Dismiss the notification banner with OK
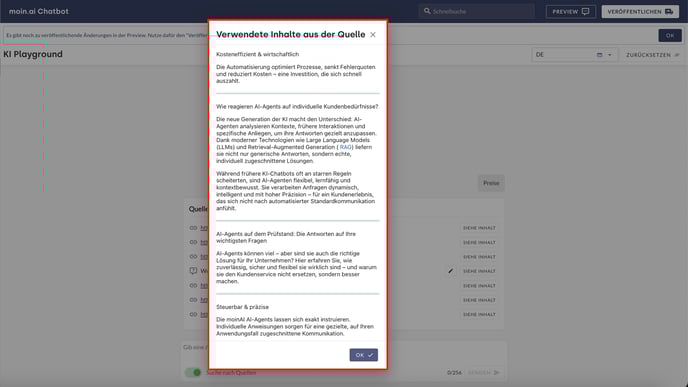Viewport: 688px width, 387px height. [670, 36]
